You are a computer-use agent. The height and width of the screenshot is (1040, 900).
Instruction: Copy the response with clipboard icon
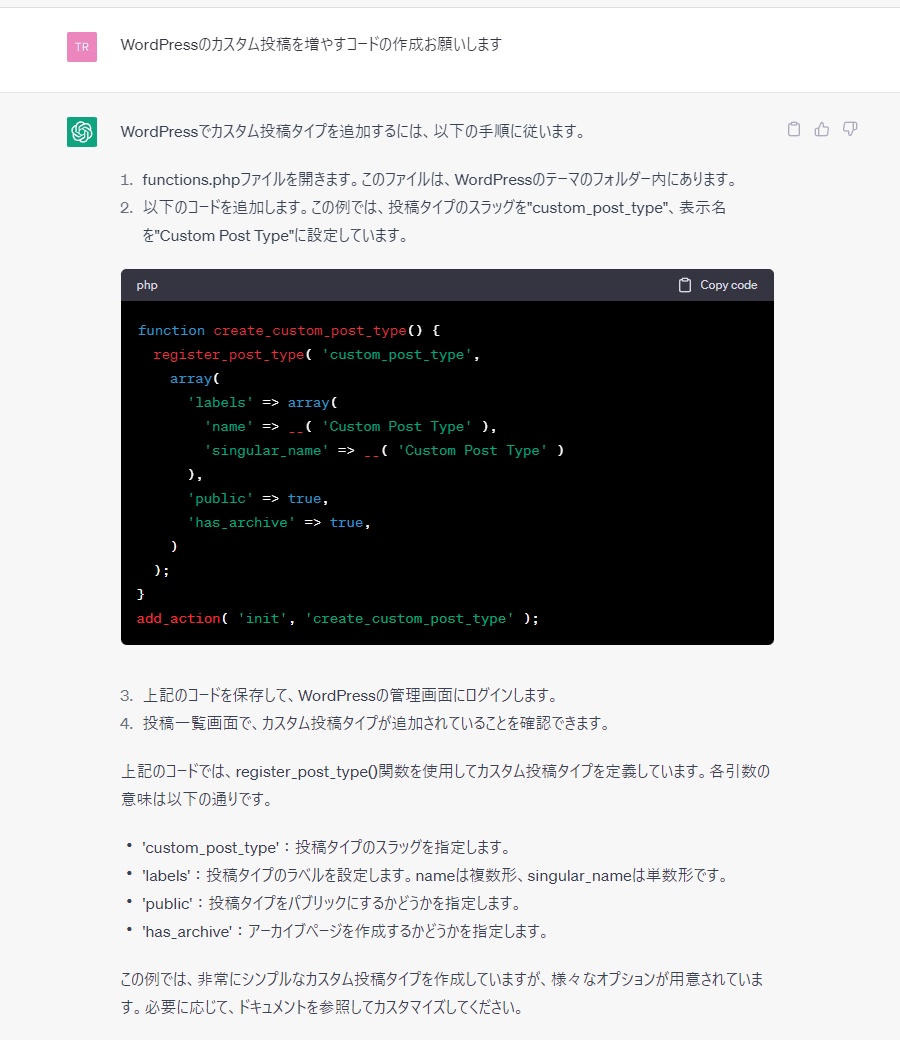[x=793, y=129]
